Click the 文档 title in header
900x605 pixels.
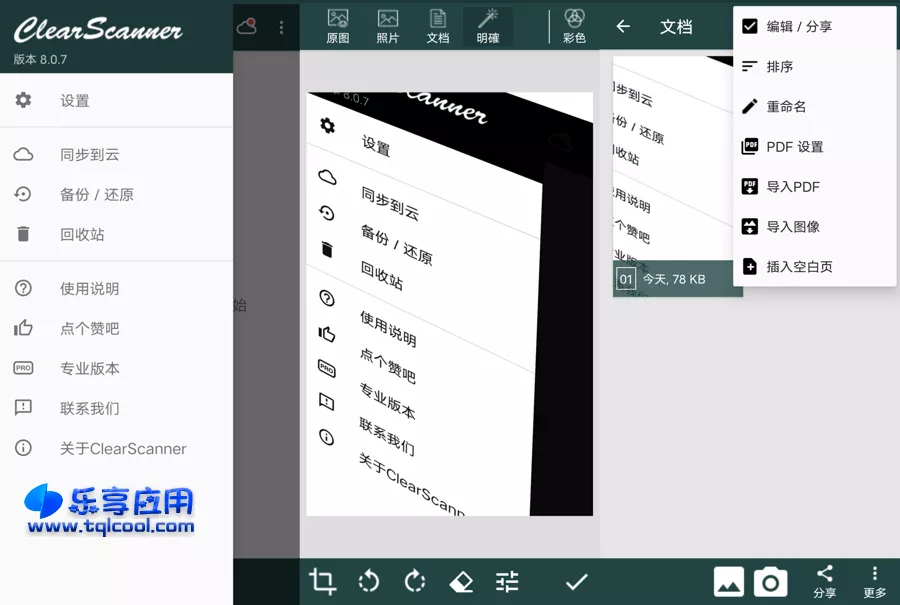point(676,26)
